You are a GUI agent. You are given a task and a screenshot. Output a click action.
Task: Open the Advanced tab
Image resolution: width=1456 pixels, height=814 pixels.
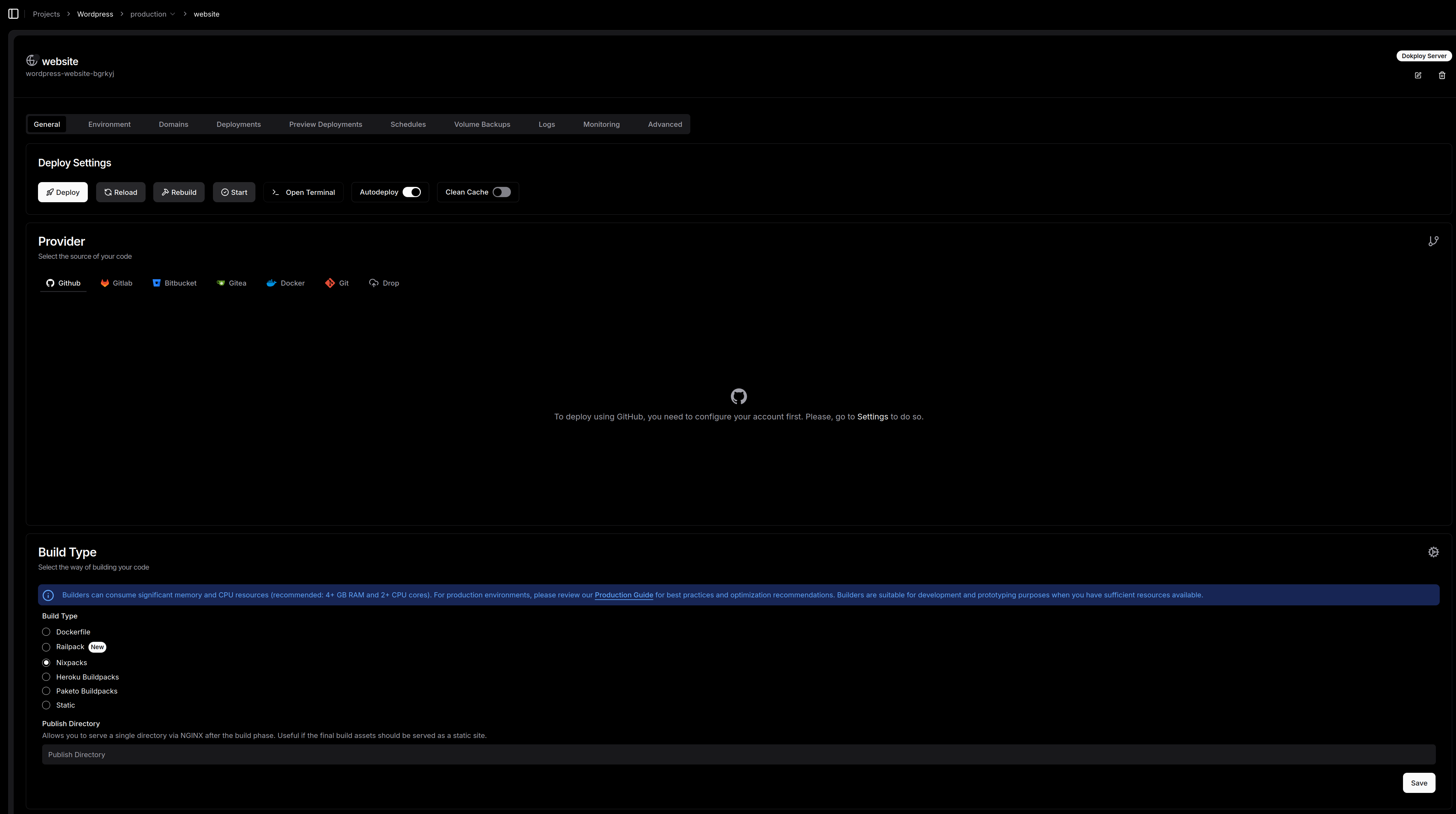(x=665, y=125)
